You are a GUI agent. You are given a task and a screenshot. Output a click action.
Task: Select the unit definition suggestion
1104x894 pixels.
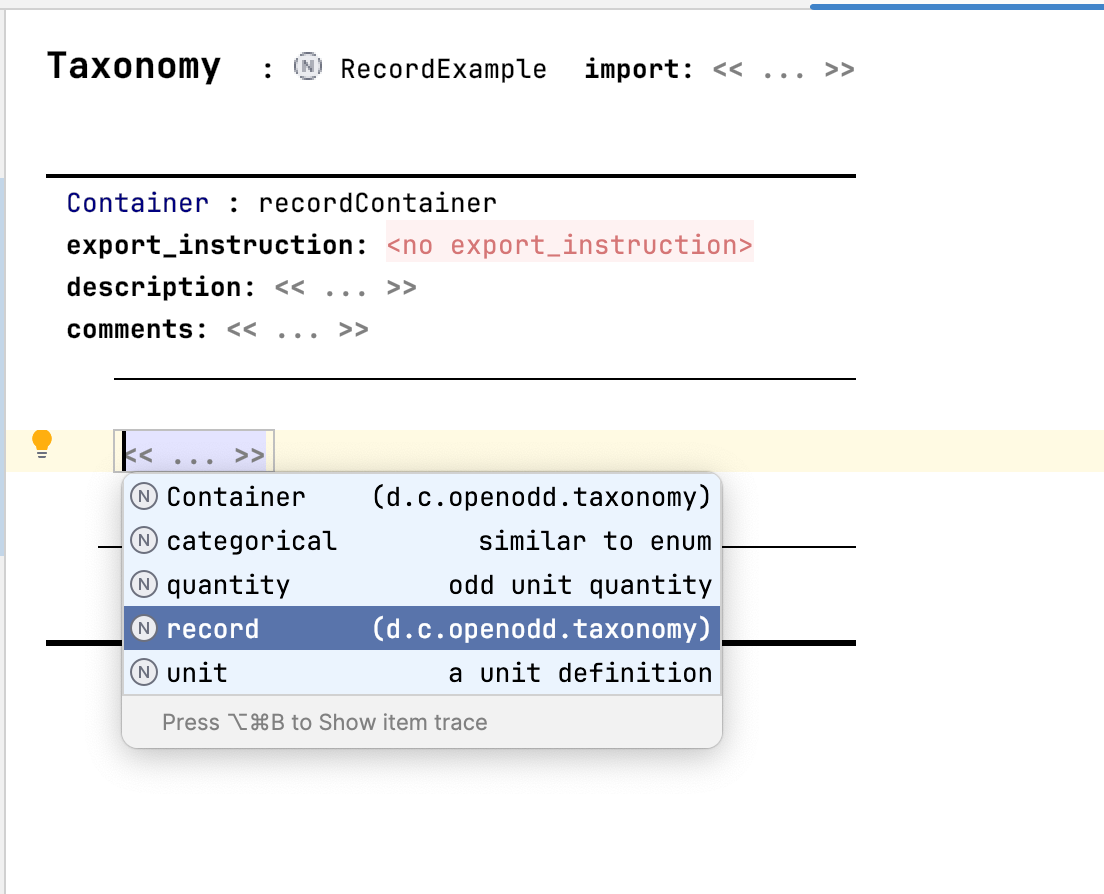(580, 673)
